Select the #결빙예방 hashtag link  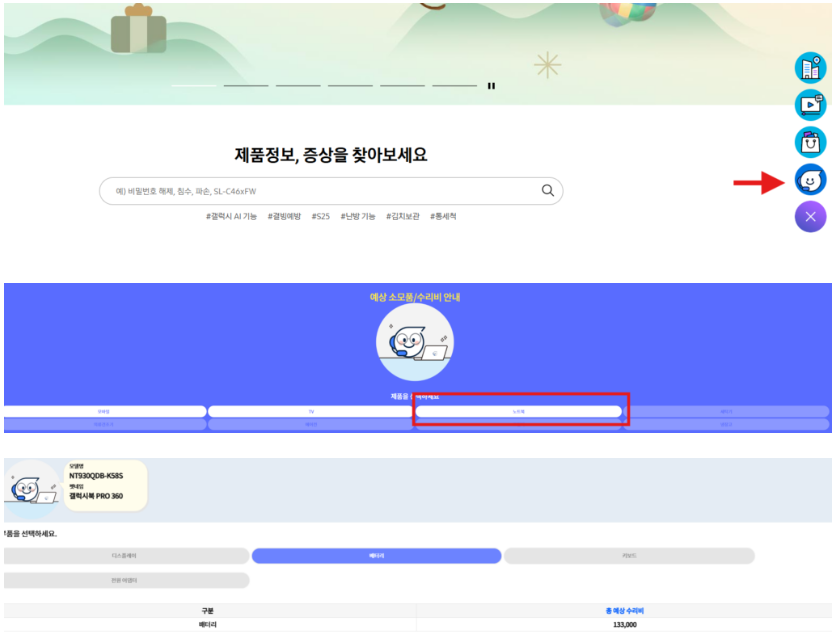pyautogui.click(x=284, y=216)
